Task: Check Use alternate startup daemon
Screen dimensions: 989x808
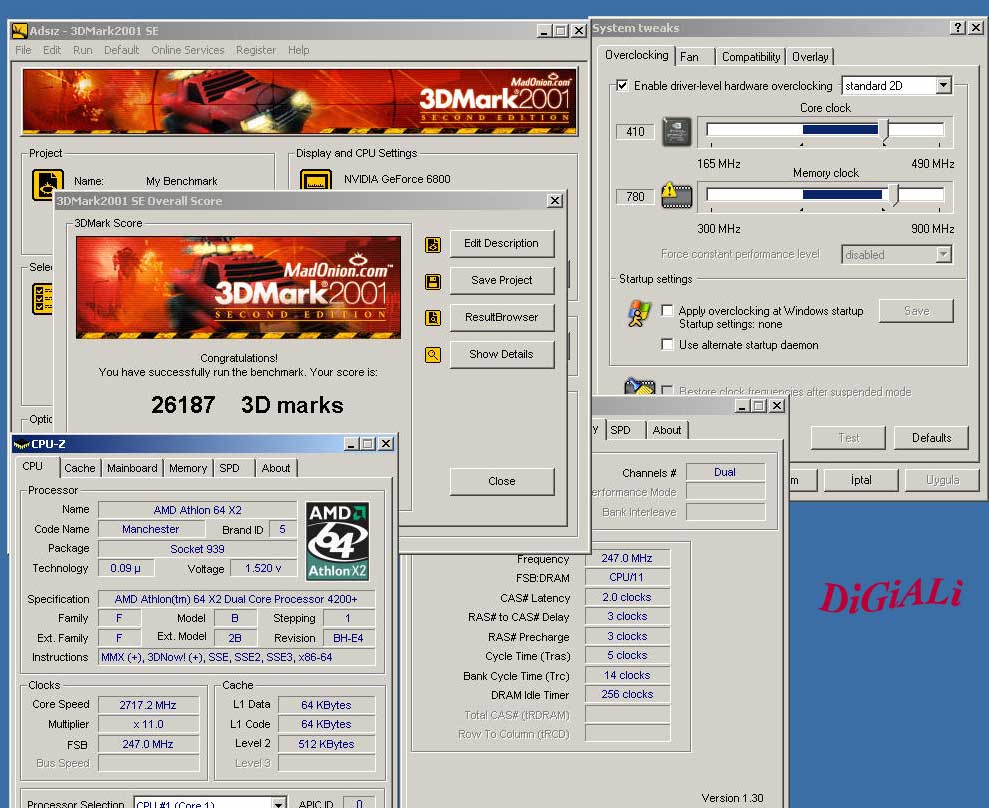Action: point(667,344)
